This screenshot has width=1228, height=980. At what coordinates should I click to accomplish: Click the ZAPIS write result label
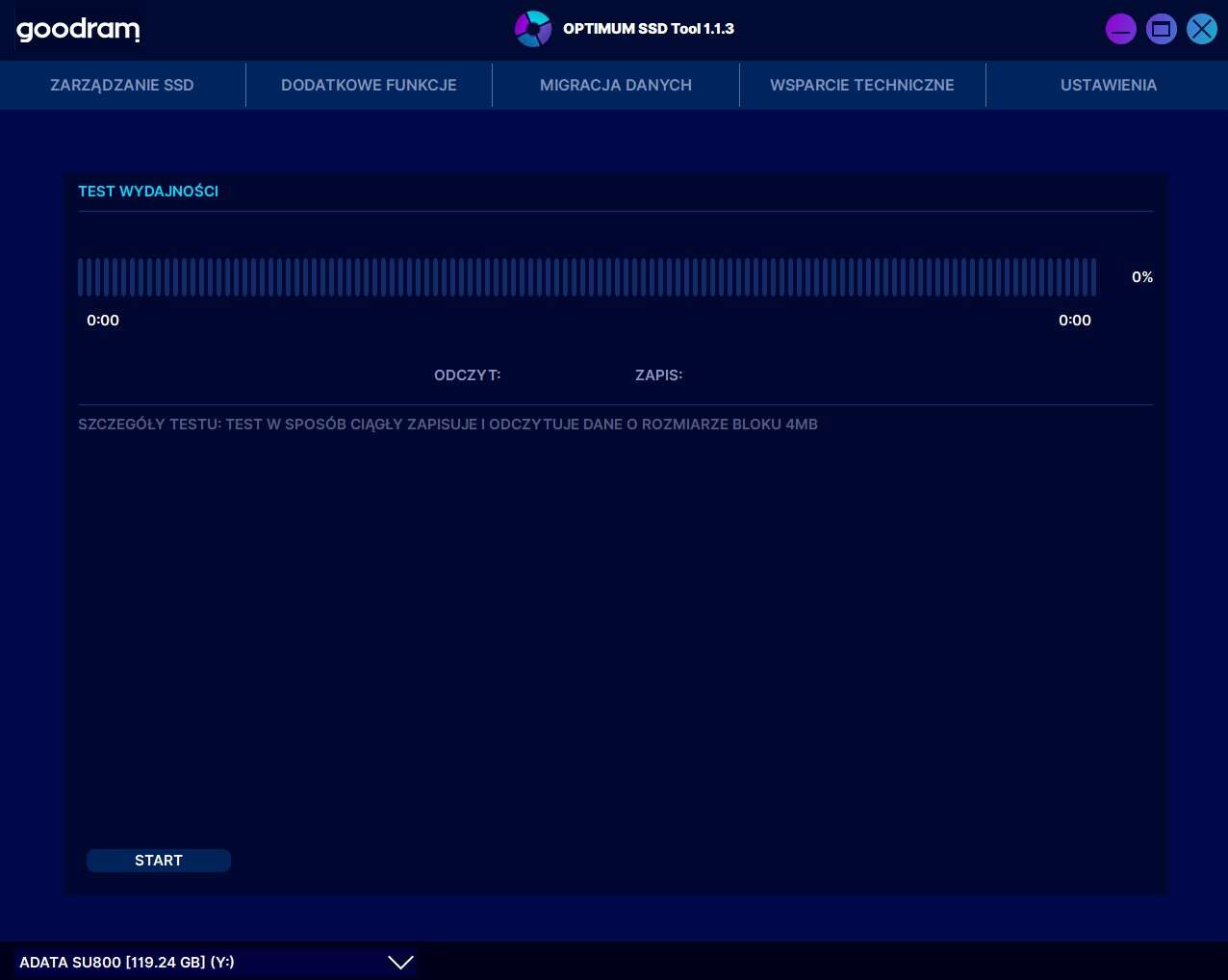tap(659, 375)
